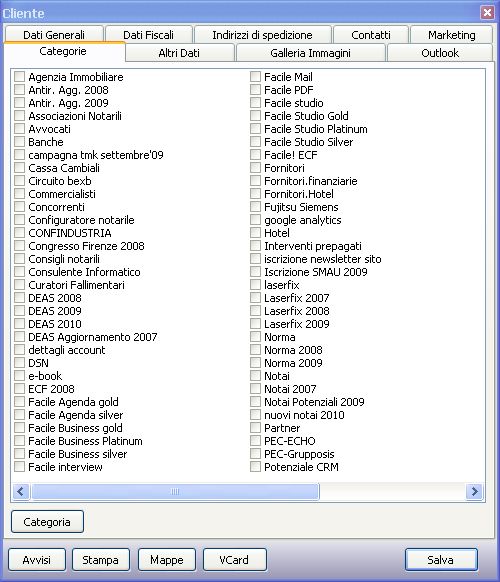The width and height of the screenshot is (500, 582).
Task: Select the Categorie tab
Action: pos(63,51)
